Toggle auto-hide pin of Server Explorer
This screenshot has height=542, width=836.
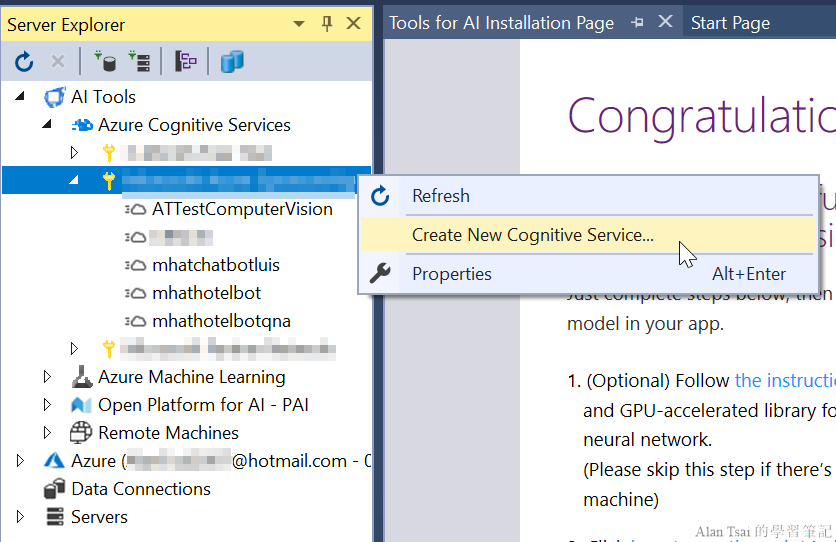(327, 23)
